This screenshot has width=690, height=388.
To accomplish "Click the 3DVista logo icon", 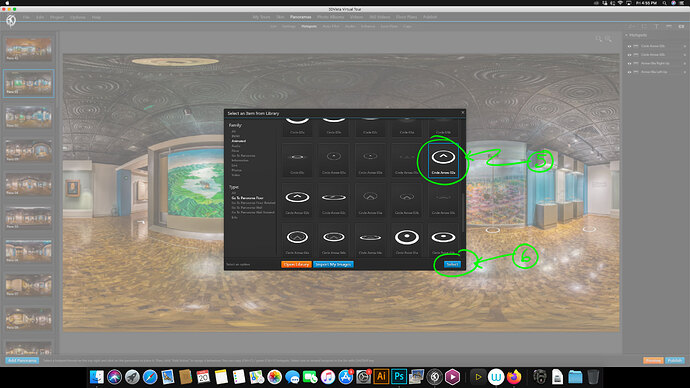I will [x=11, y=20].
